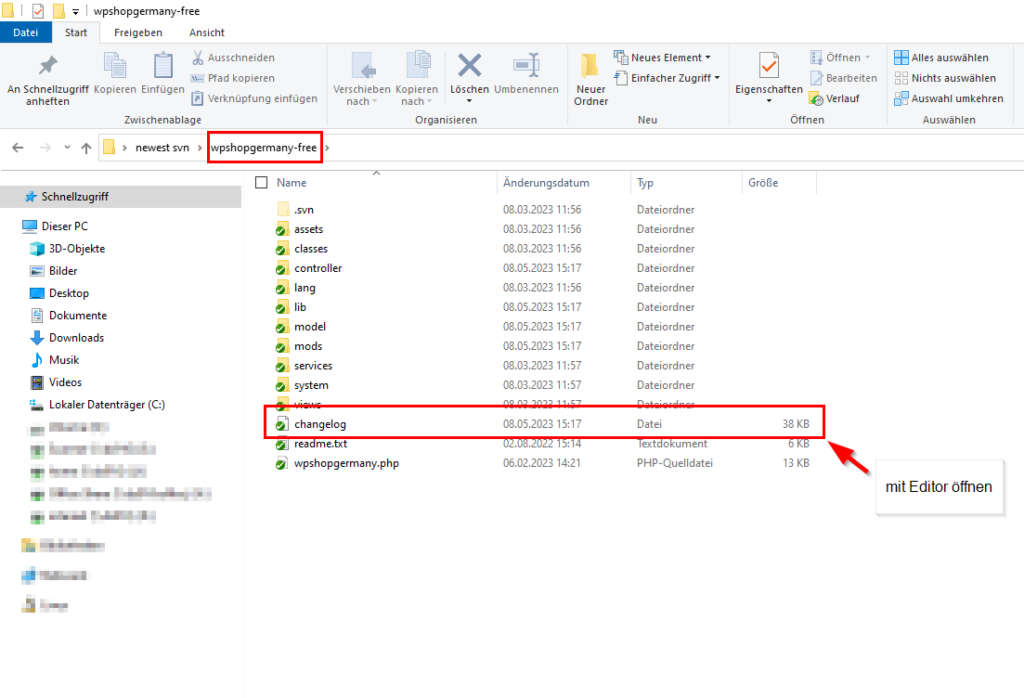Click the up-one-level arrow
The width and height of the screenshot is (1024, 698).
(x=86, y=148)
